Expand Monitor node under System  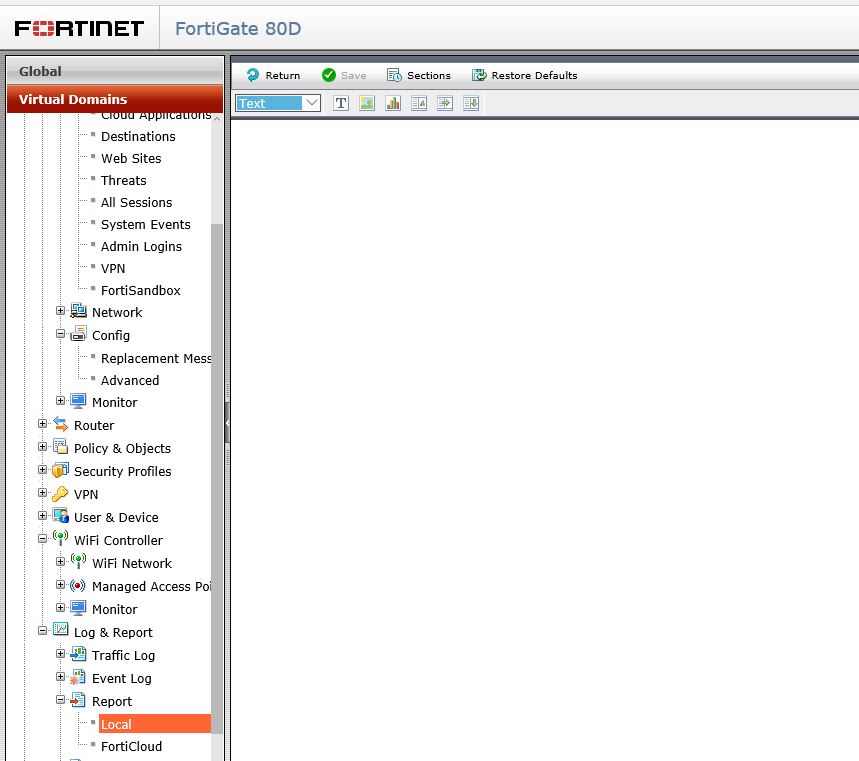coord(60,400)
